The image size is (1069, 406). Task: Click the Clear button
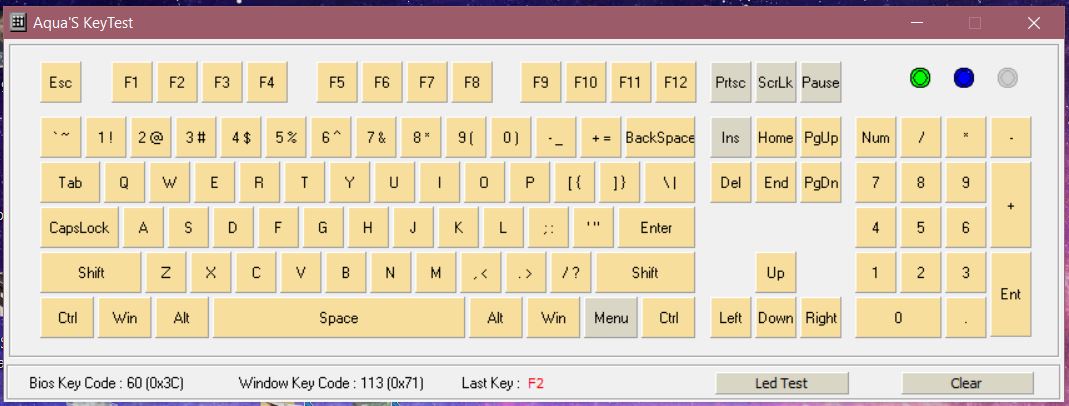coord(967,383)
